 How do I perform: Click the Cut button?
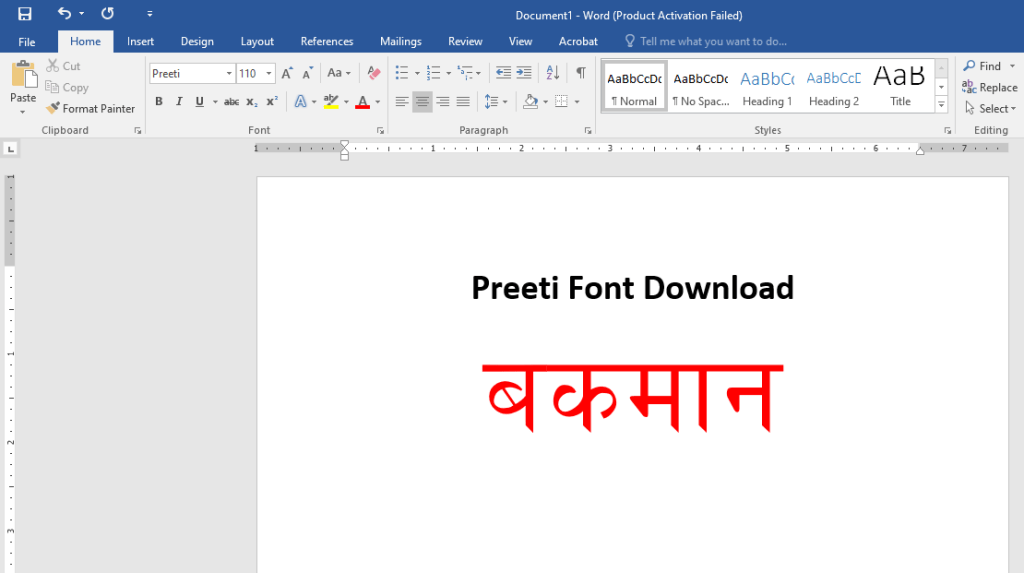(x=63, y=66)
